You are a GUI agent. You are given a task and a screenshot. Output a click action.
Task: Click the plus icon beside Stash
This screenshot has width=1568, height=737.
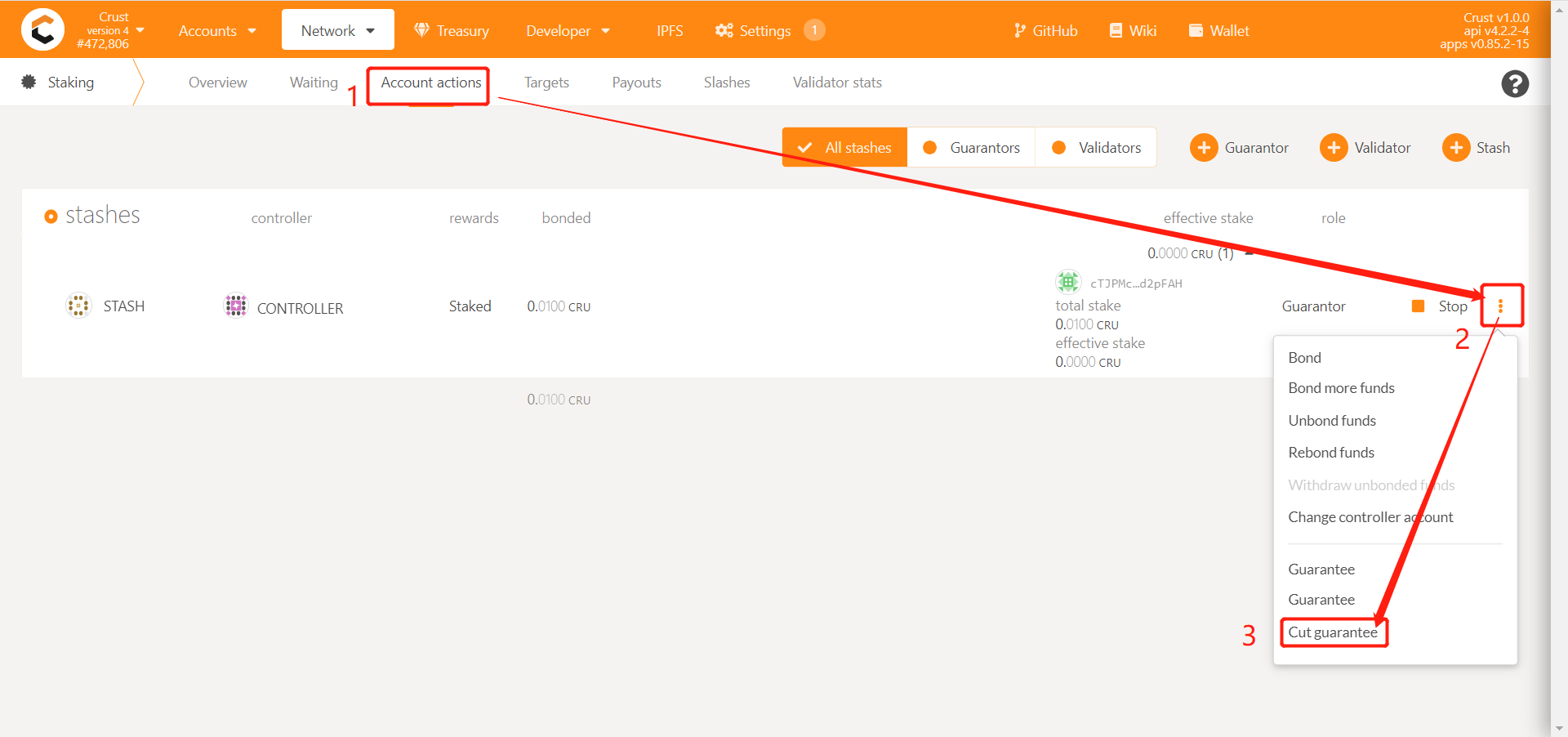[x=1456, y=148]
